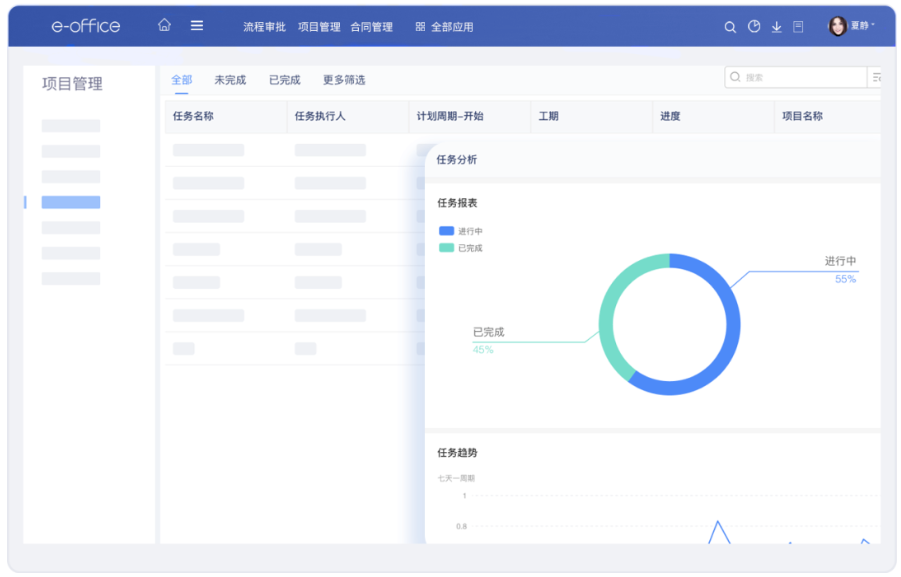The width and height of the screenshot is (901, 577).
Task: Switch to the 未完成 tab
Action: point(230,80)
